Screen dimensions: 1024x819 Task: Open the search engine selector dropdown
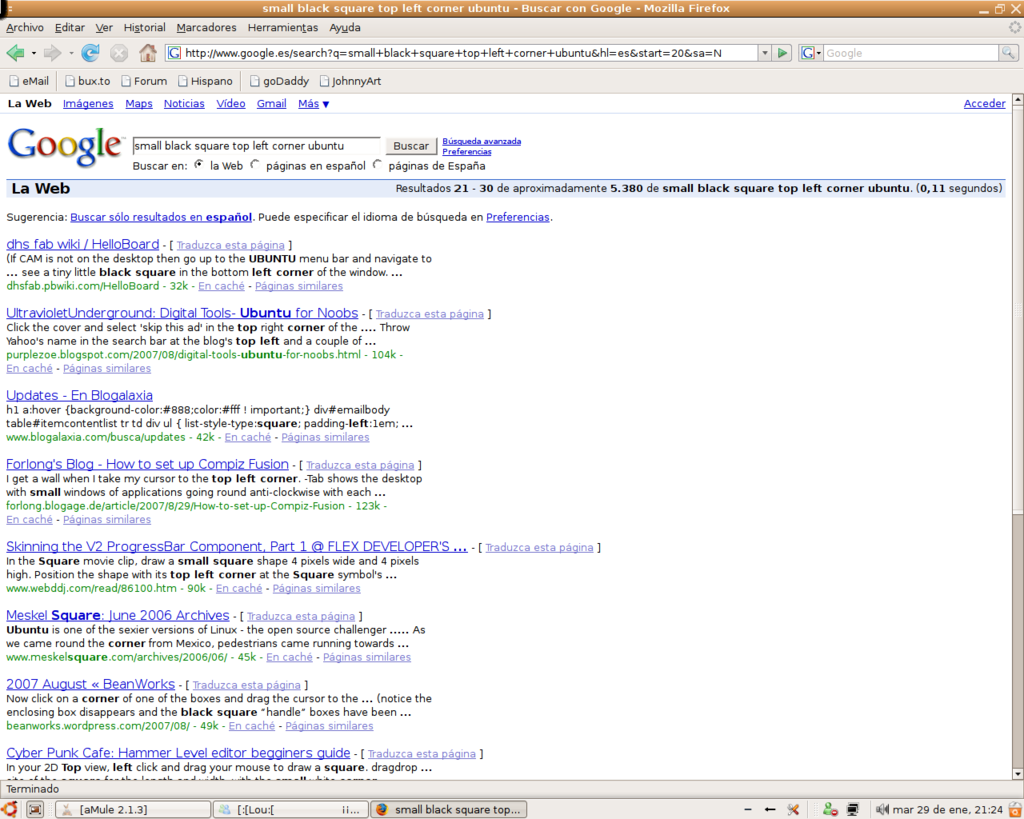pyautogui.click(x=811, y=53)
